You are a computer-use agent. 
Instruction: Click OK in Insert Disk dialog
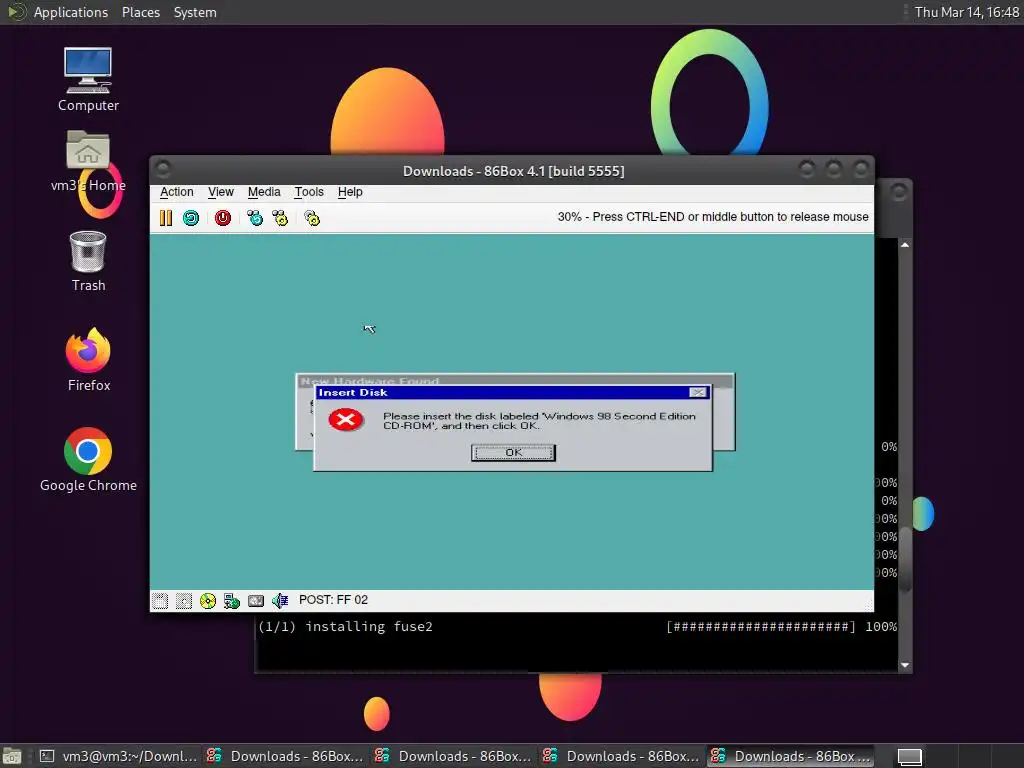click(513, 453)
